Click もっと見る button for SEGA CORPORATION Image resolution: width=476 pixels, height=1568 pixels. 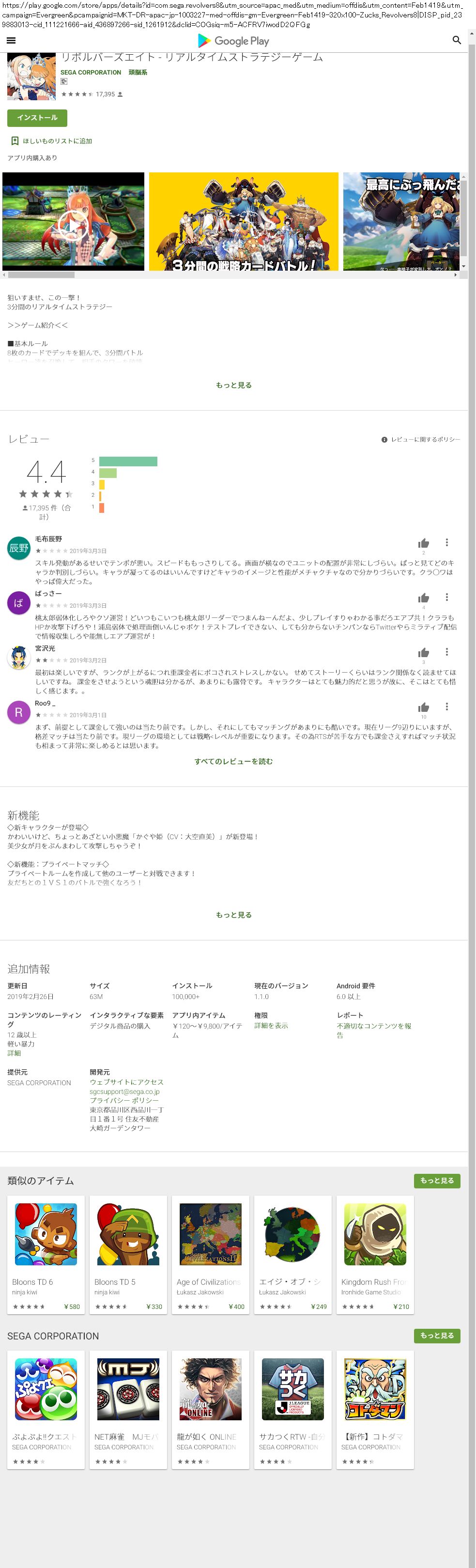pos(437,1336)
